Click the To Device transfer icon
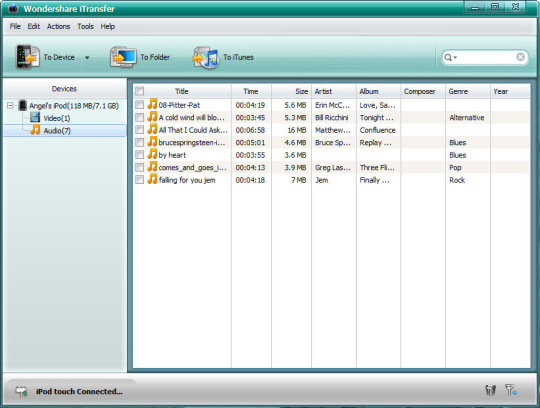This screenshot has width=540, height=408. coord(28,57)
